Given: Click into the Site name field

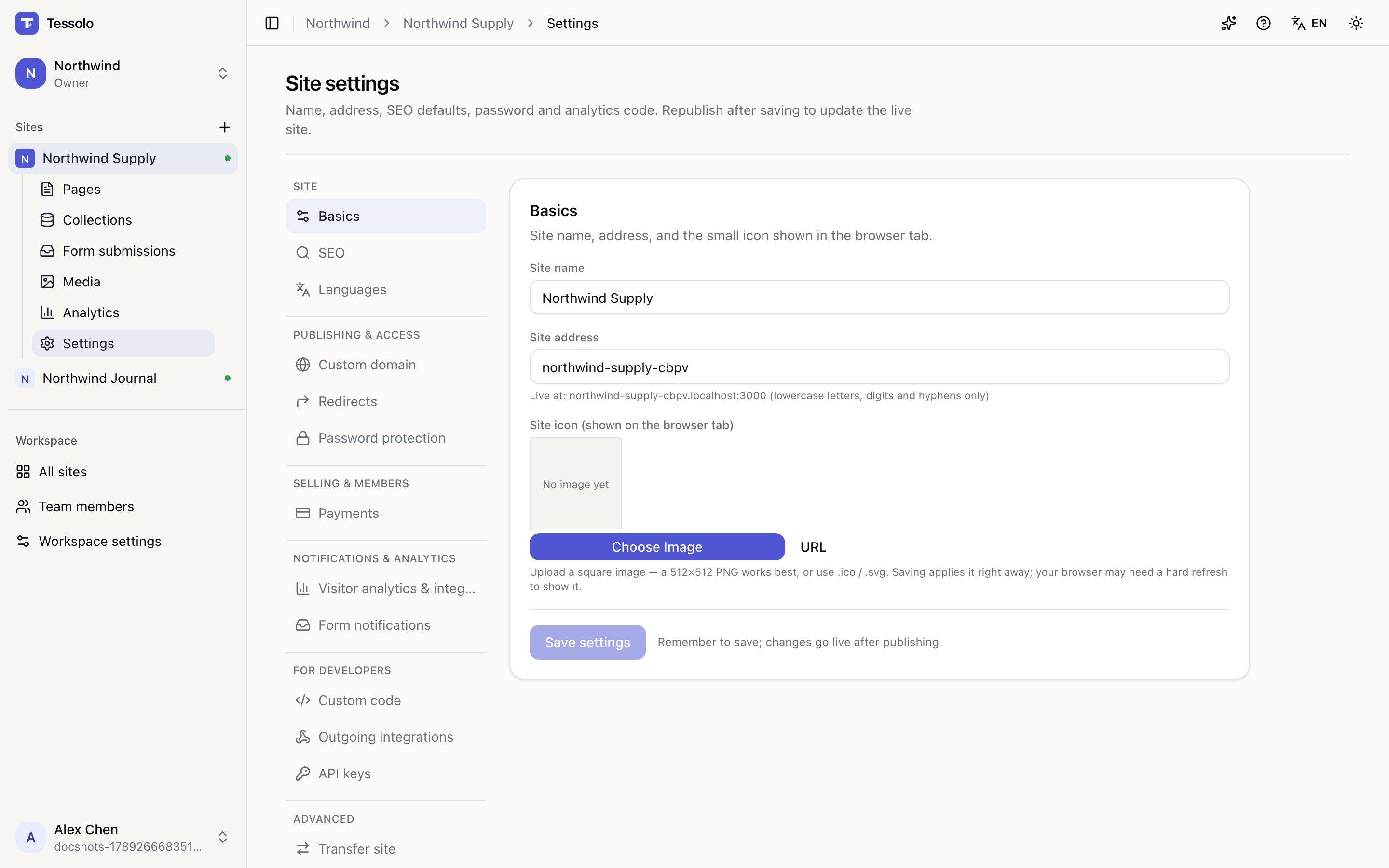Looking at the screenshot, I should click(x=879, y=298).
